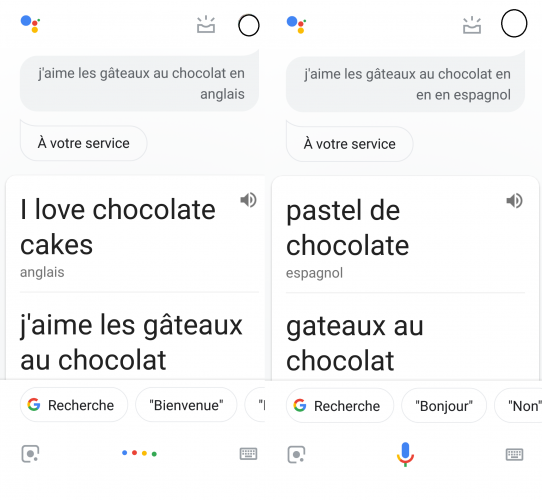Play audio for 'pastel de chocolate' translation

tap(514, 201)
